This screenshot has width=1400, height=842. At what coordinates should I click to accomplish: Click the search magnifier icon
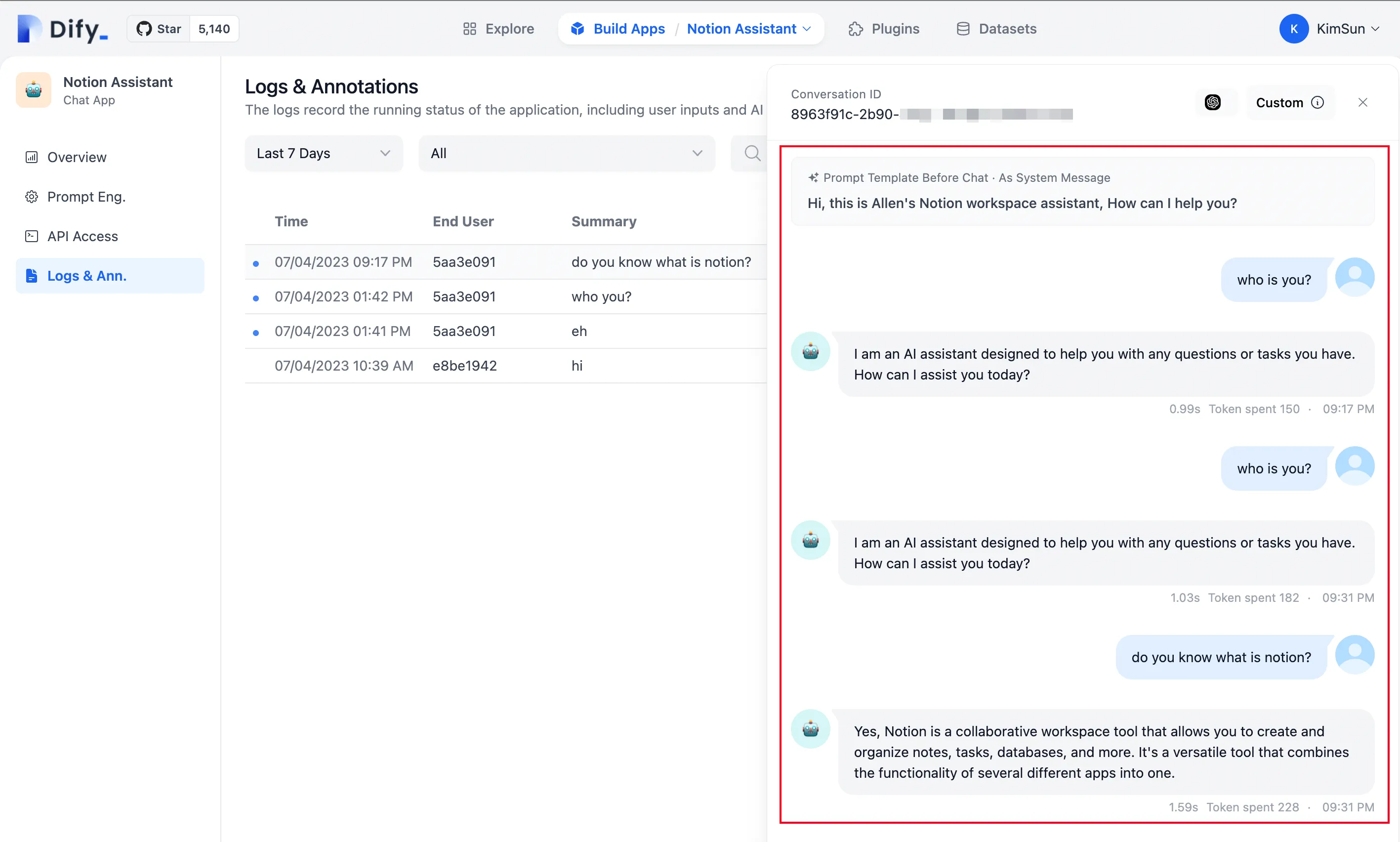point(752,153)
